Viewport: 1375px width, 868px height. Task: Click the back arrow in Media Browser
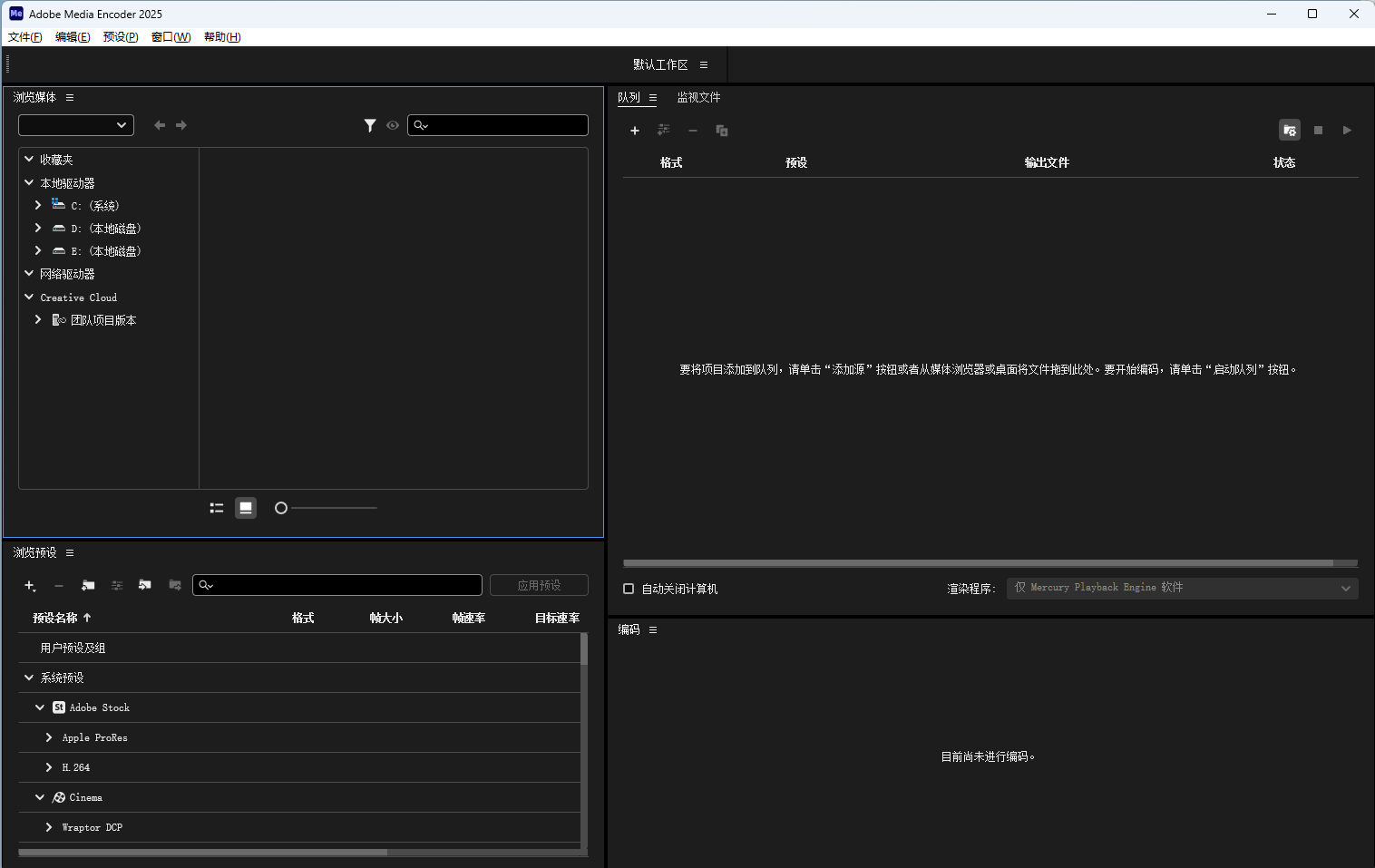coord(160,125)
